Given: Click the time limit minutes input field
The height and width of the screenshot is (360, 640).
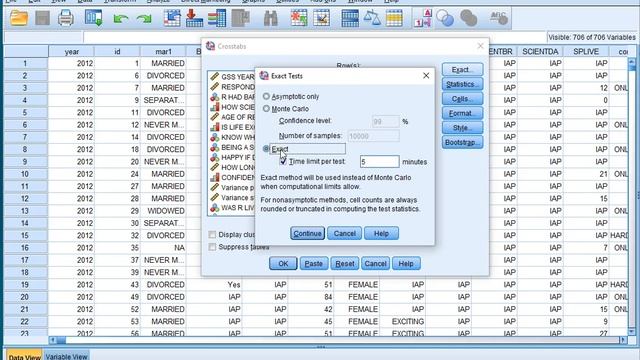Looking at the screenshot, I should click(x=379, y=162).
